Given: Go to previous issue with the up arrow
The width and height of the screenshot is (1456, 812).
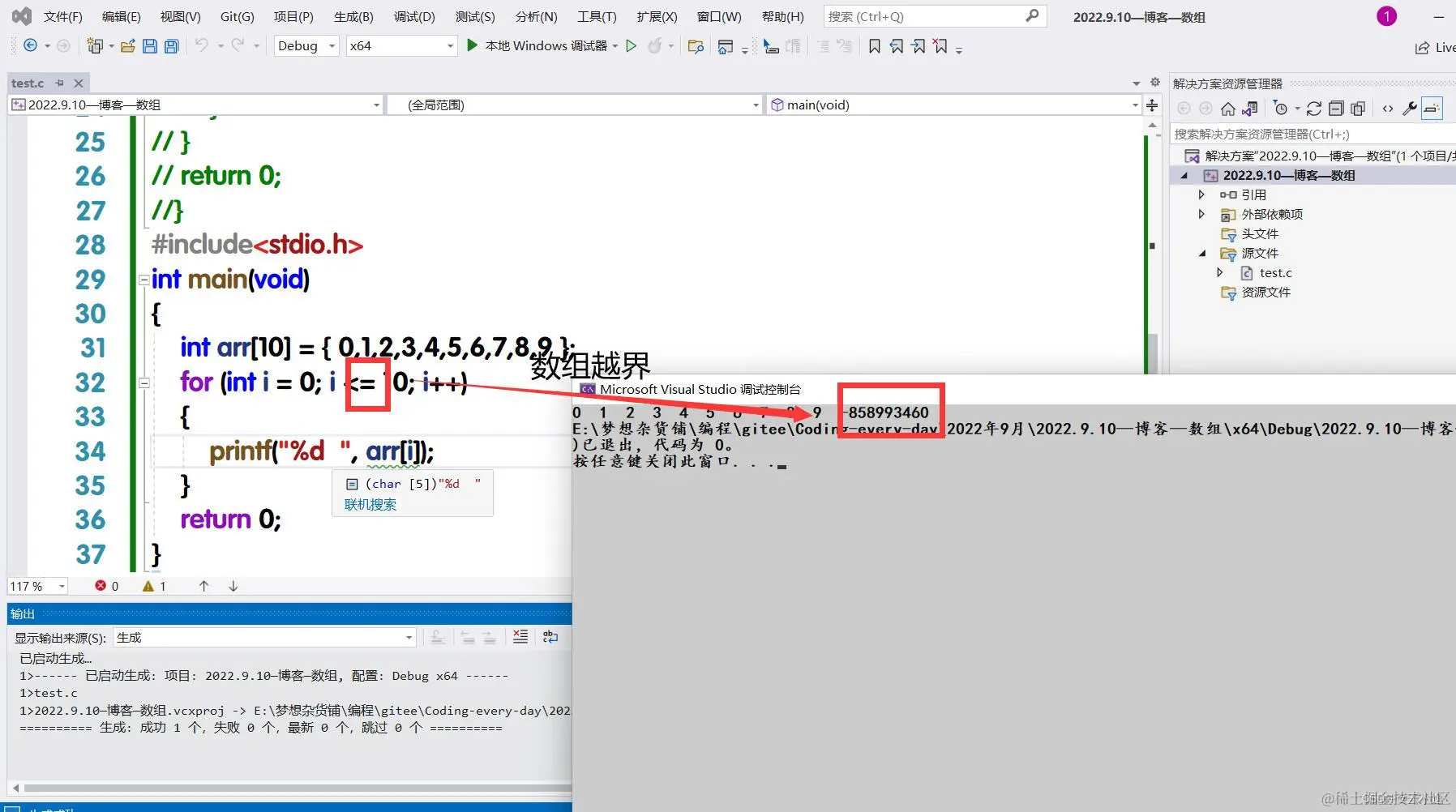Looking at the screenshot, I should pyautogui.click(x=203, y=586).
